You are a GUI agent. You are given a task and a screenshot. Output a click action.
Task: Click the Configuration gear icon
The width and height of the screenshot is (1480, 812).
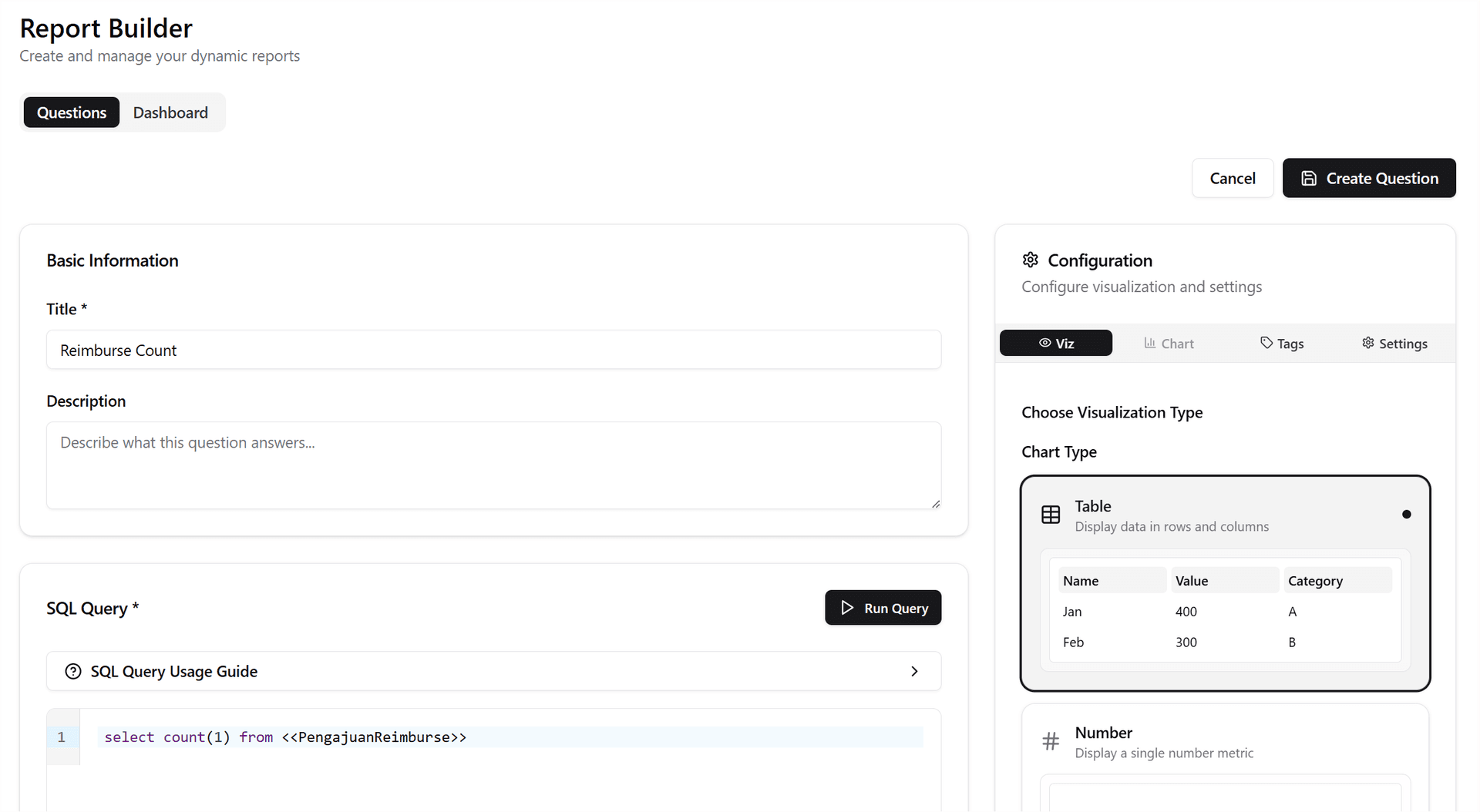(1030, 260)
